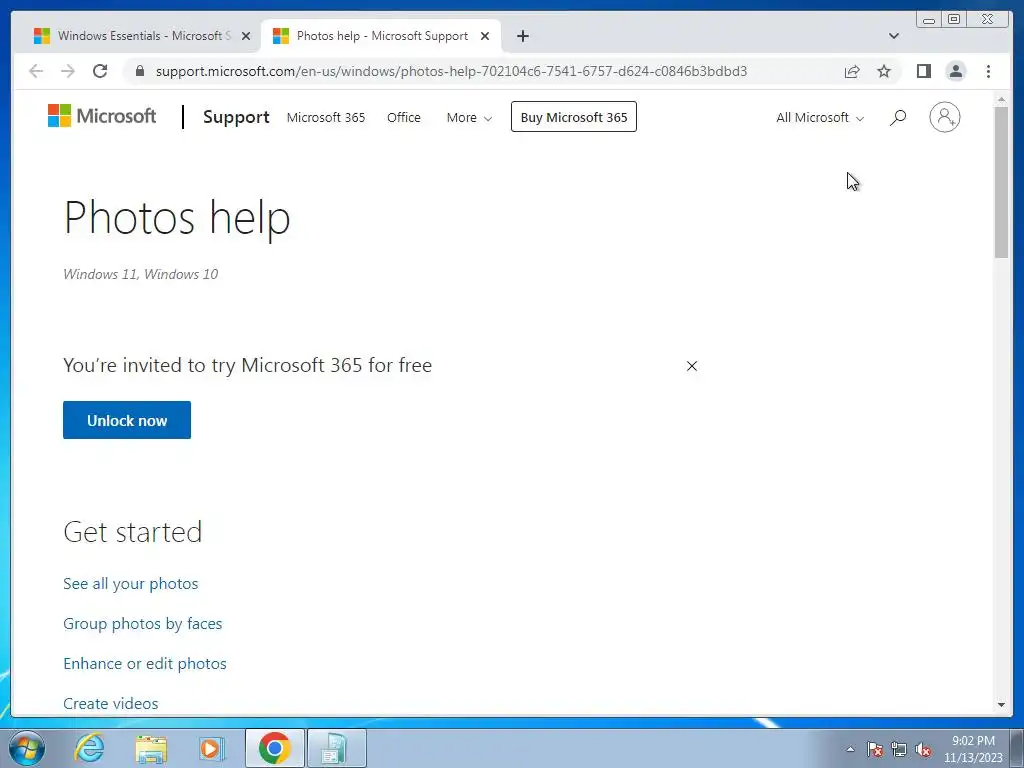The image size is (1024, 768).
Task: Open the Enhance or edit photos link
Action: pyautogui.click(x=145, y=664)
